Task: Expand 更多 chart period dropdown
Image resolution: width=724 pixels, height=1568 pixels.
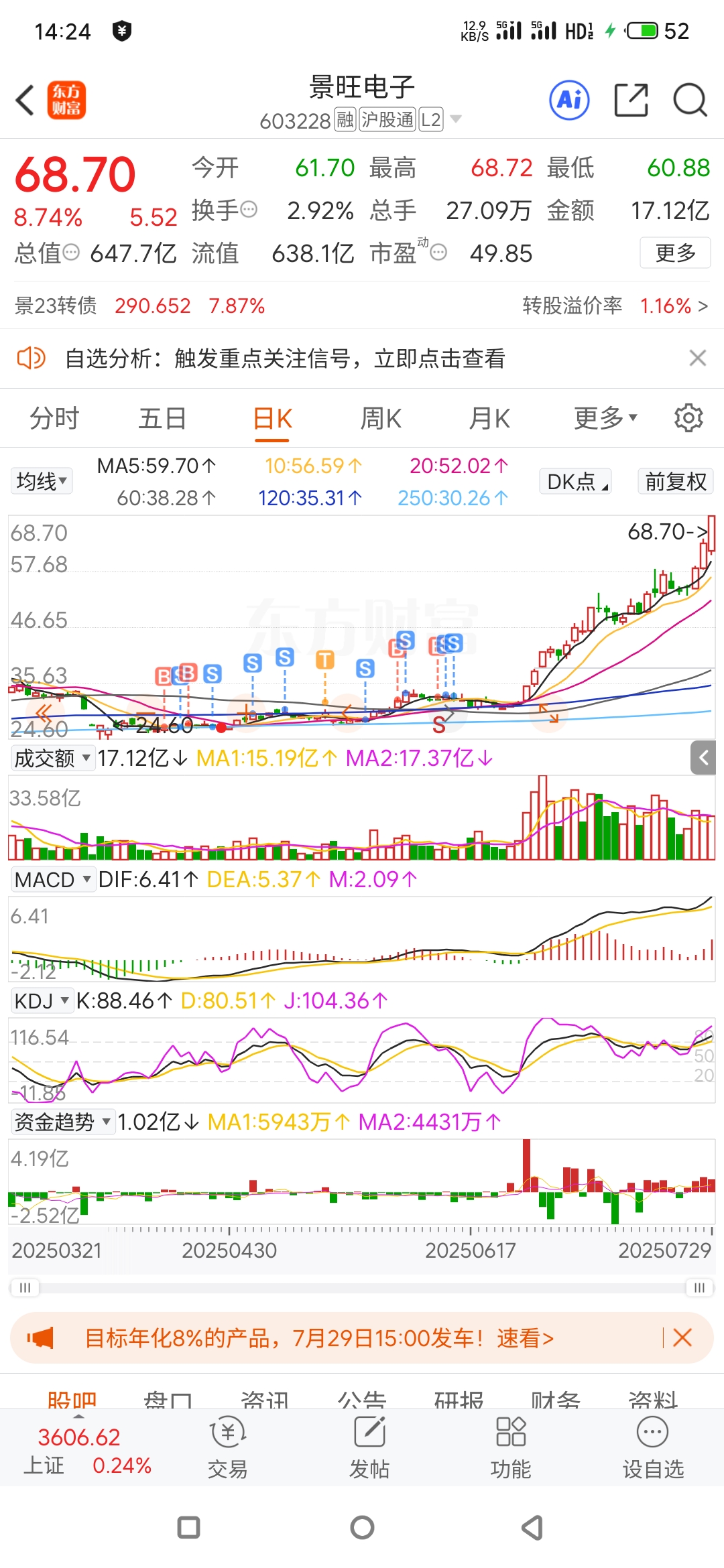Action: pyautogui.click(x=605, y=418)
